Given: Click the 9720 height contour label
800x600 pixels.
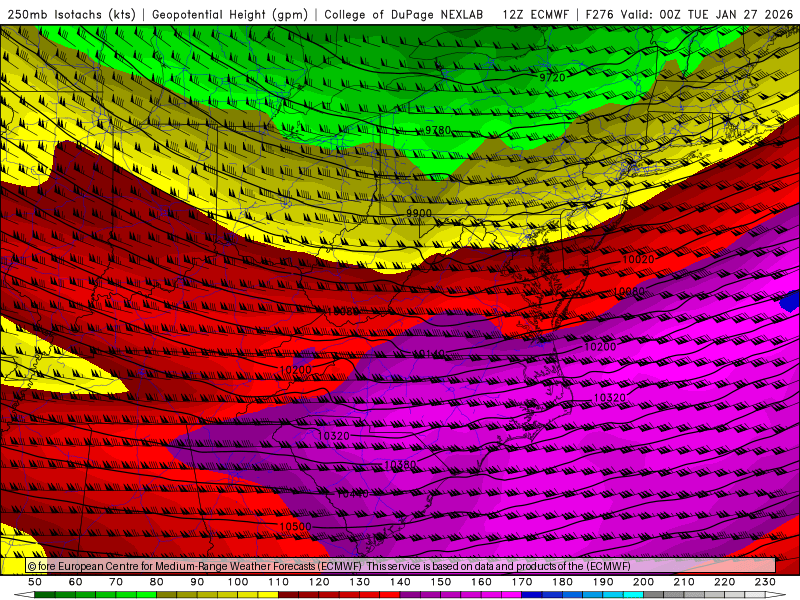Looking at the screenshot, I should [x=553, y=78].
